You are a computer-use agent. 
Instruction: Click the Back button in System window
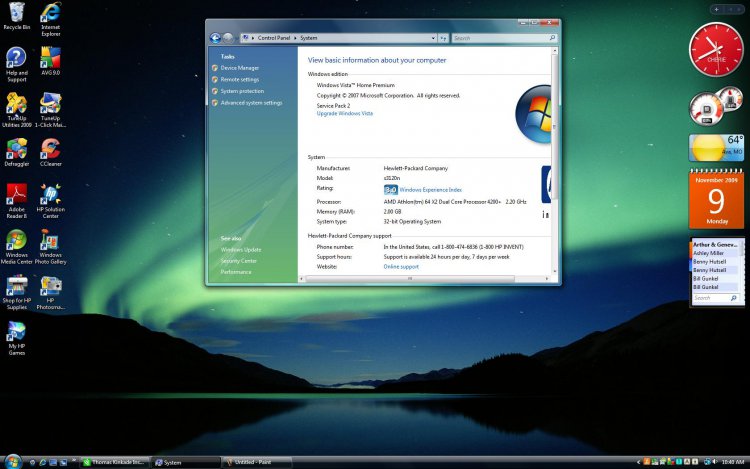pos(215,38)
